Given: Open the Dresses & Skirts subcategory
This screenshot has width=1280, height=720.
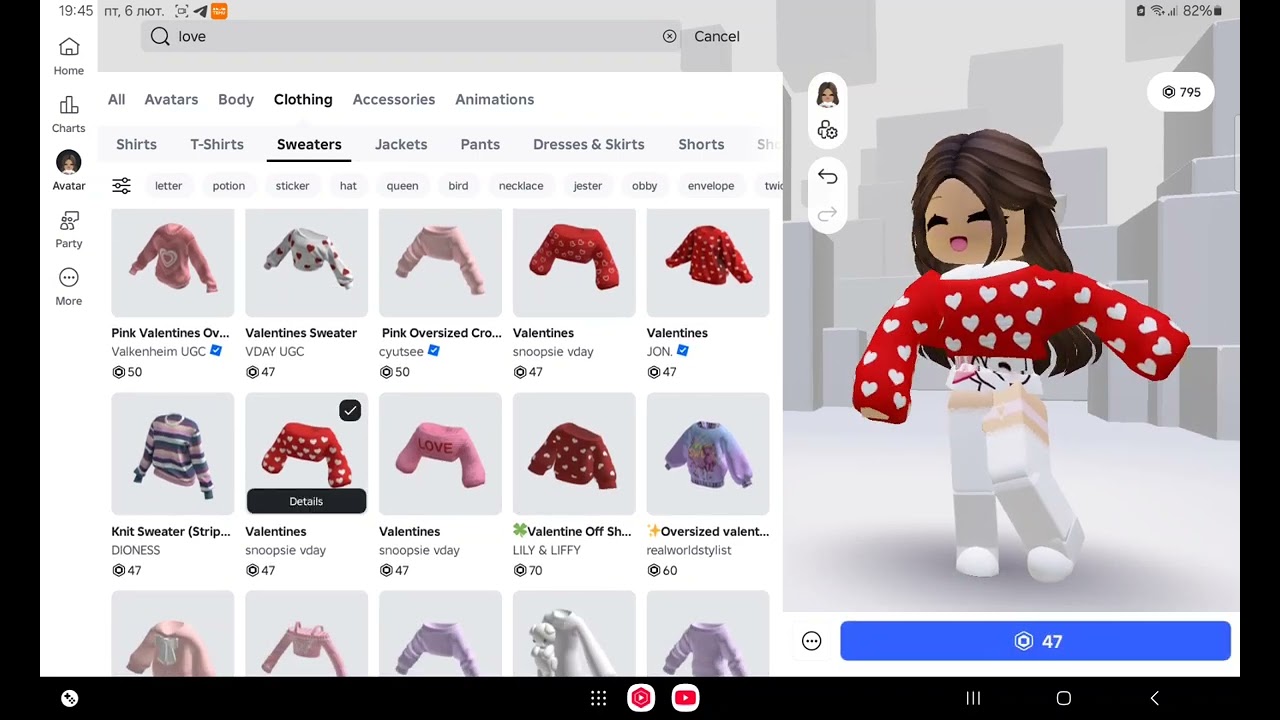Looking at the screenshot, I should pyautogui.click(x=589, y=144).
